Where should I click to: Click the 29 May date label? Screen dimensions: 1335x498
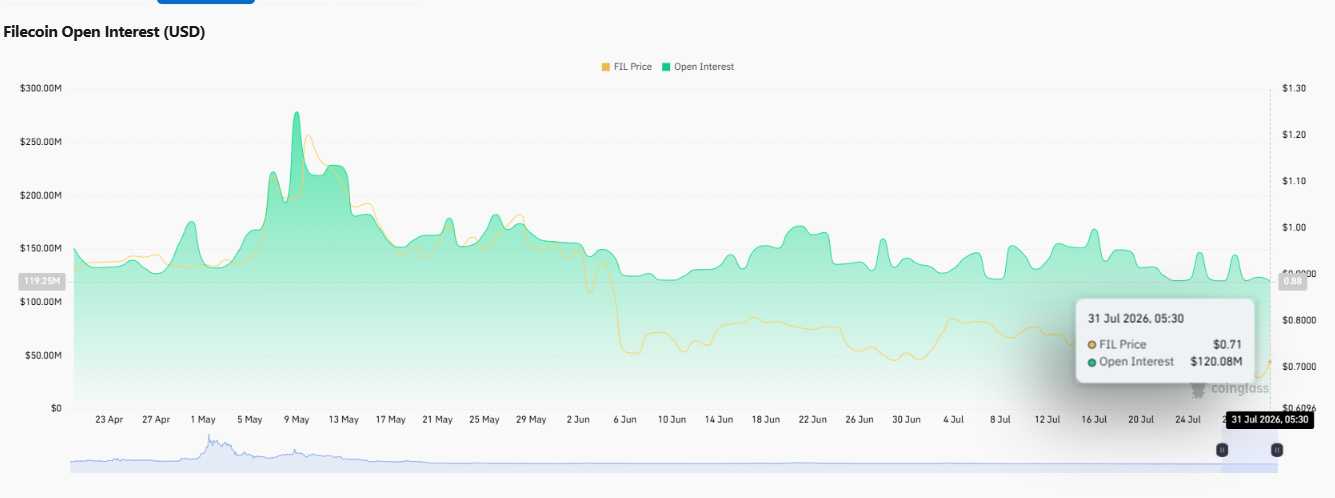[x=531, y=421]
